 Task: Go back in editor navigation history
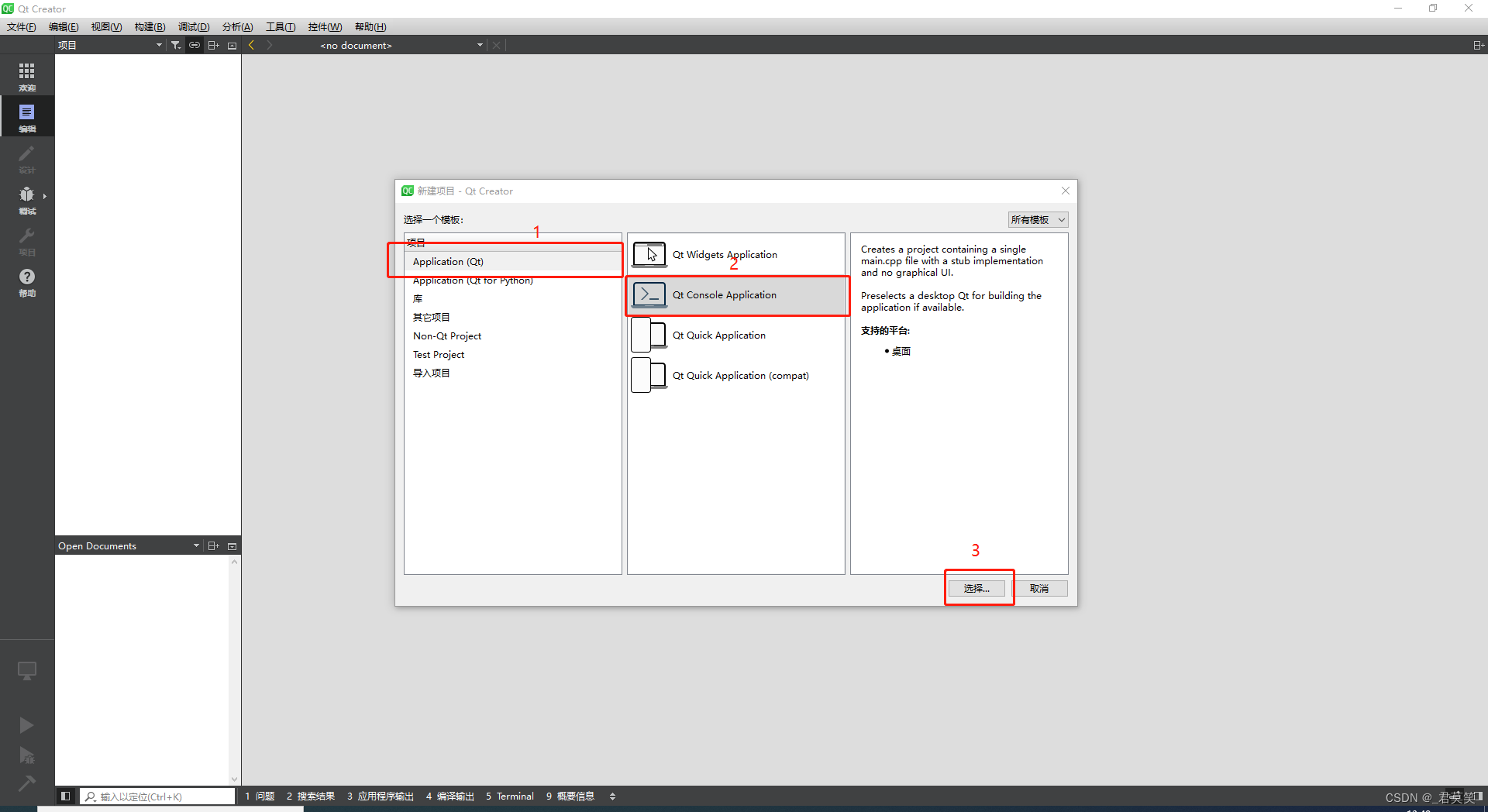tap(251, 45)
